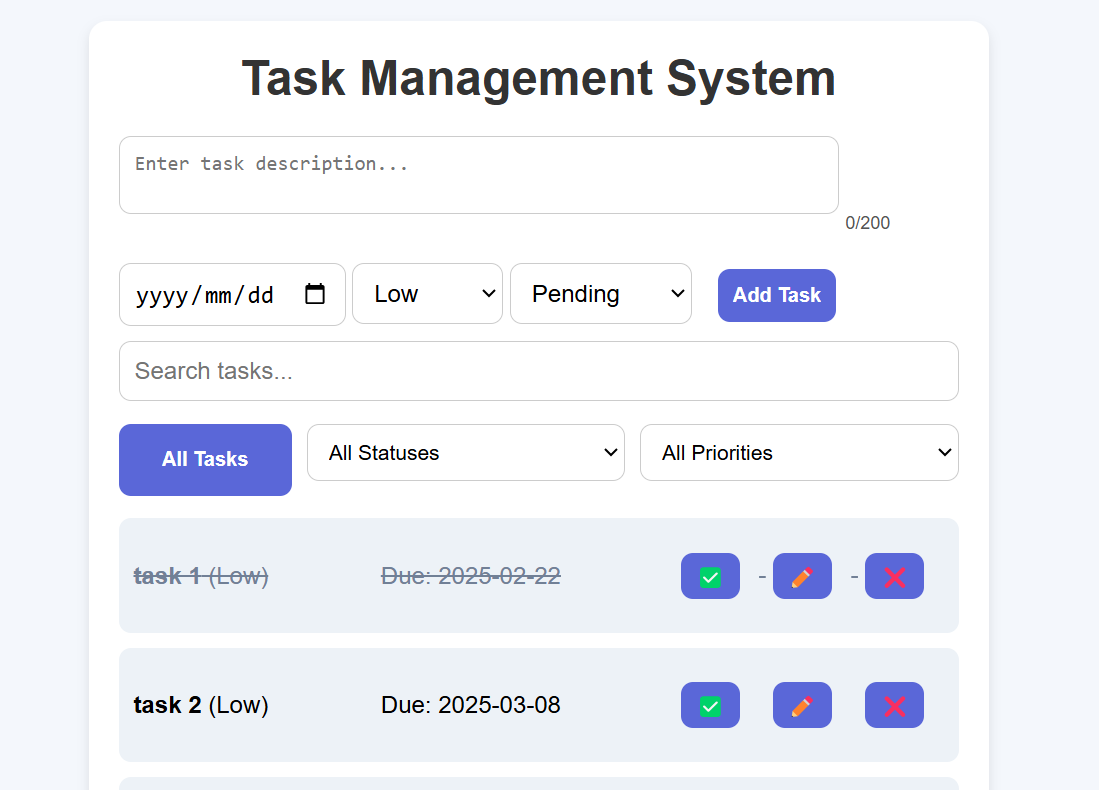Click the yyyy/mm/dd due date field
This screenshot has width=1099, height=790.
point(232,294)
